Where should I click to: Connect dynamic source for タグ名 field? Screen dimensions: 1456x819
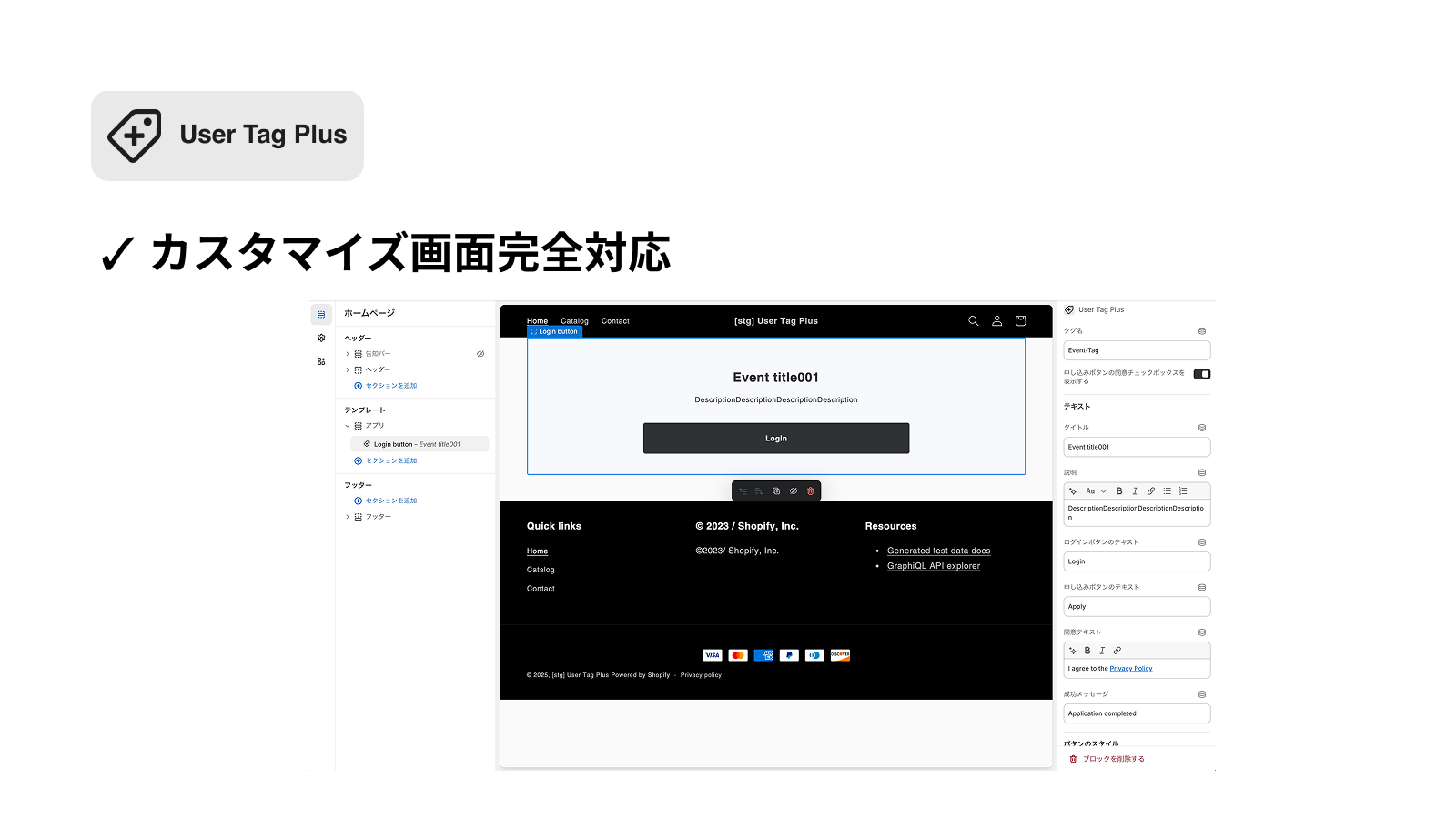coord(1202,331)
